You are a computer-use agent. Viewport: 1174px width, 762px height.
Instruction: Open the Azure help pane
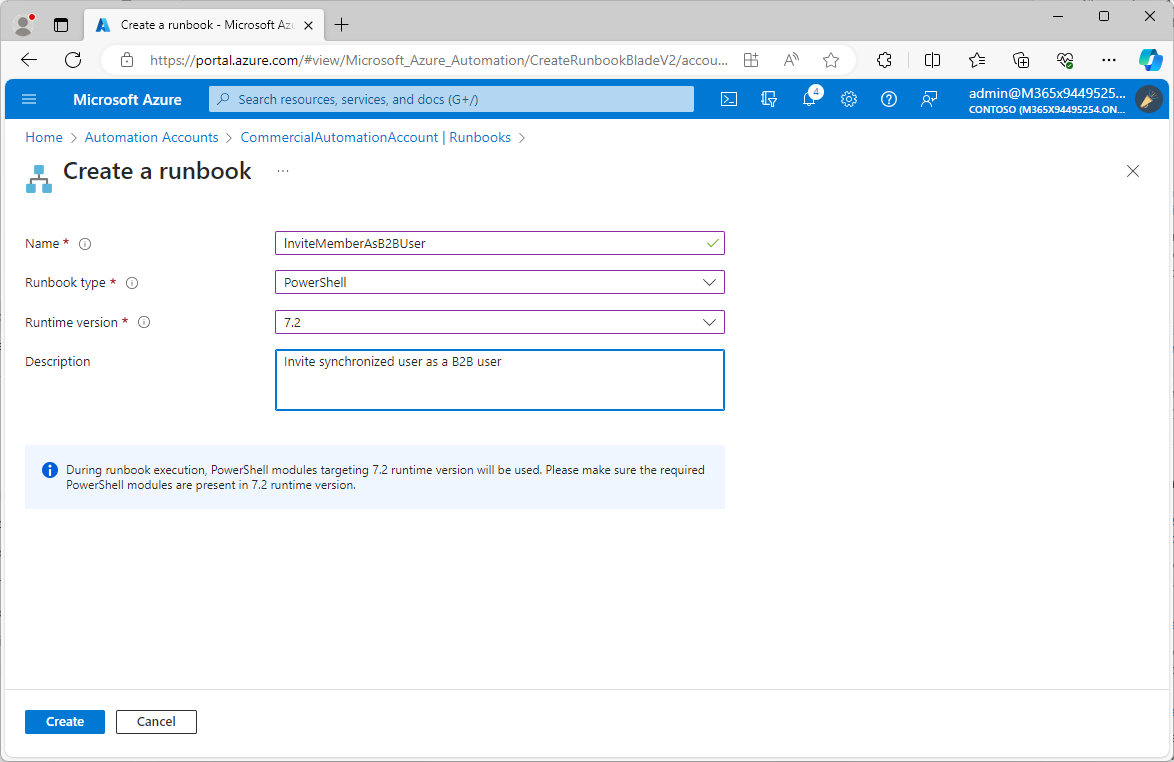tap(889, 99)
